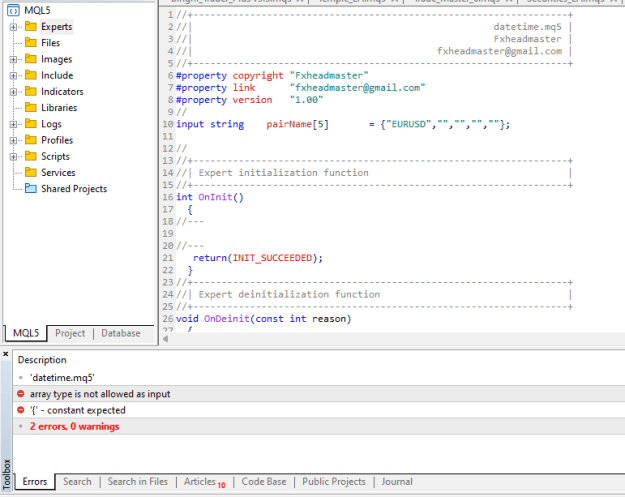Screen dimensions: 625x497
Task: Expand the Images folder node
Action: coord(13,59)
